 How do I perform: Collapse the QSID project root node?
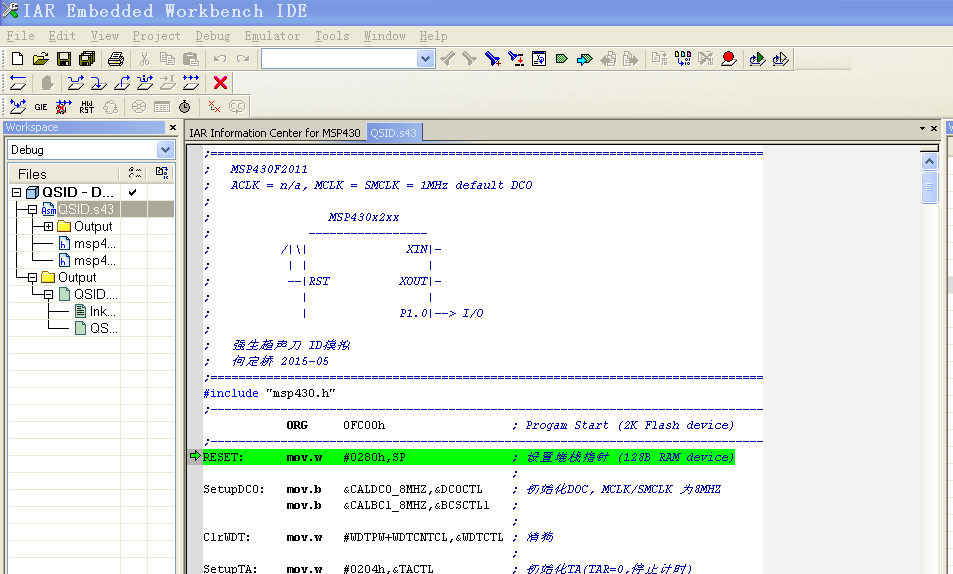tap(16, 193)
